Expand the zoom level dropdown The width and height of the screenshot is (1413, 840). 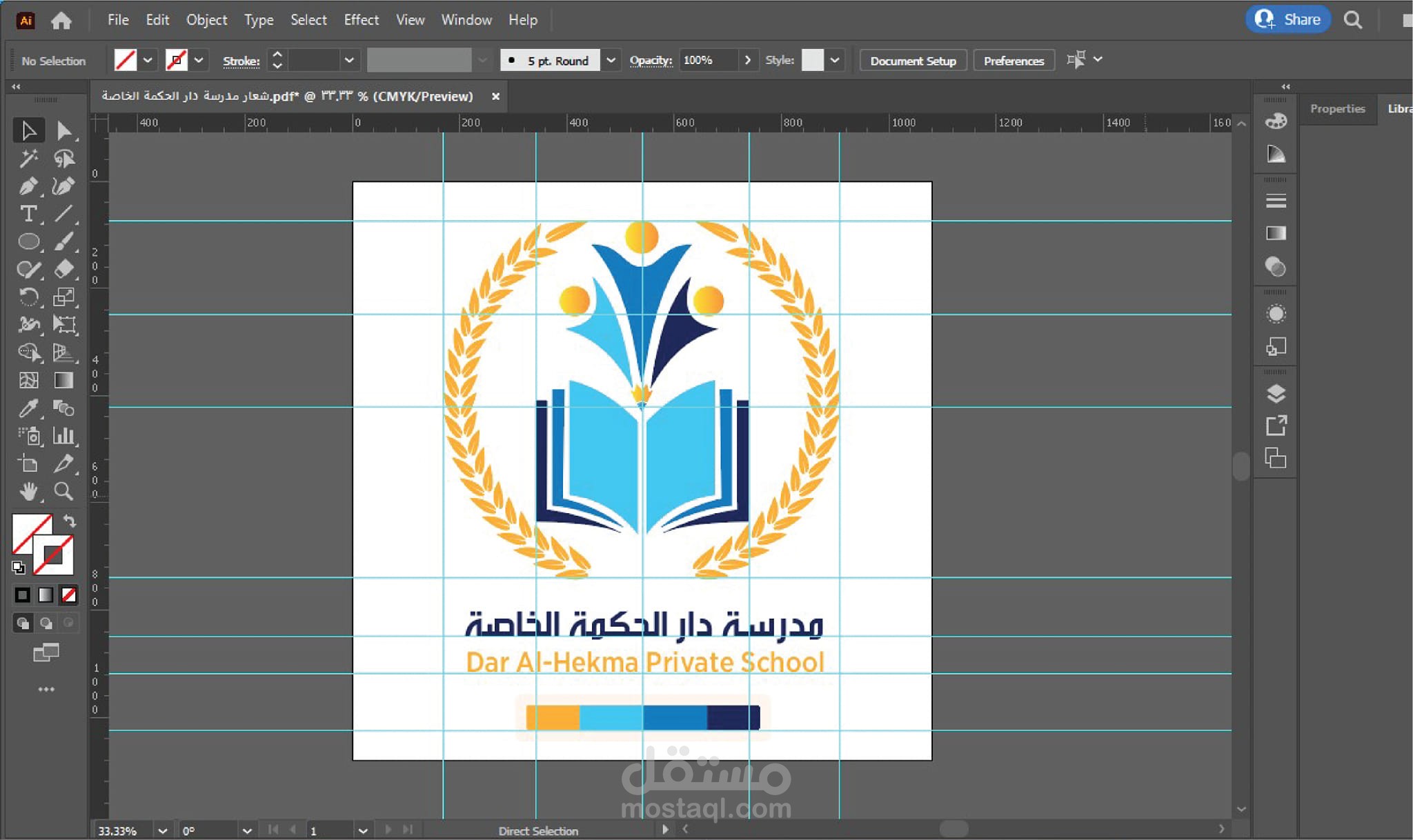click(x=163, y=830)
